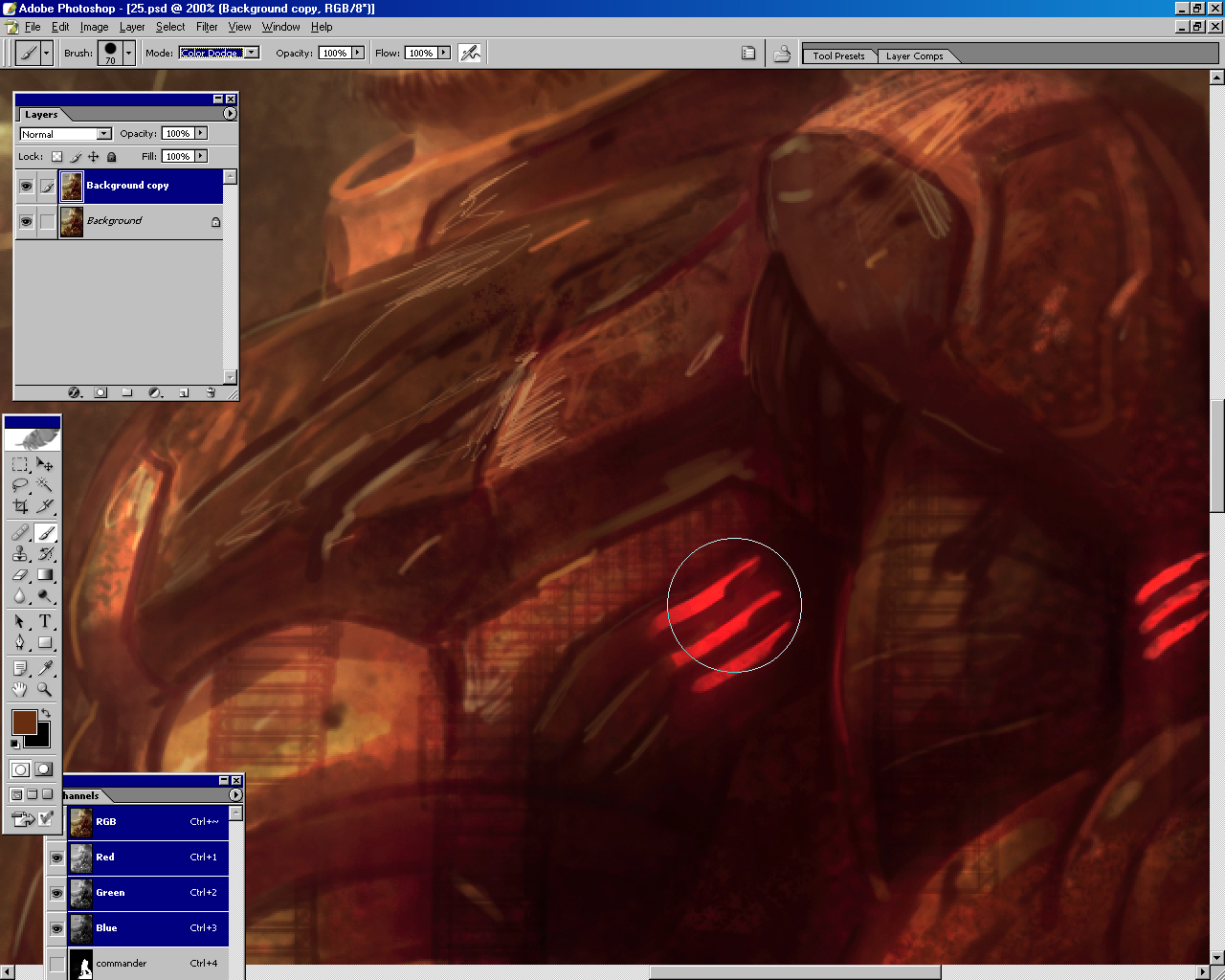Viewport: 1225px width, 980px height.
Task: Select the Blur tool
Action: tap(20, 596)
